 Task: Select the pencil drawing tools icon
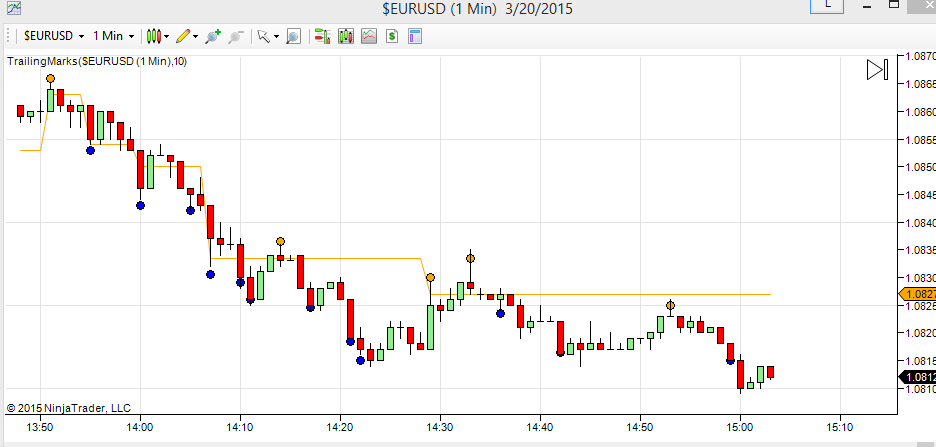pos(183,36)
